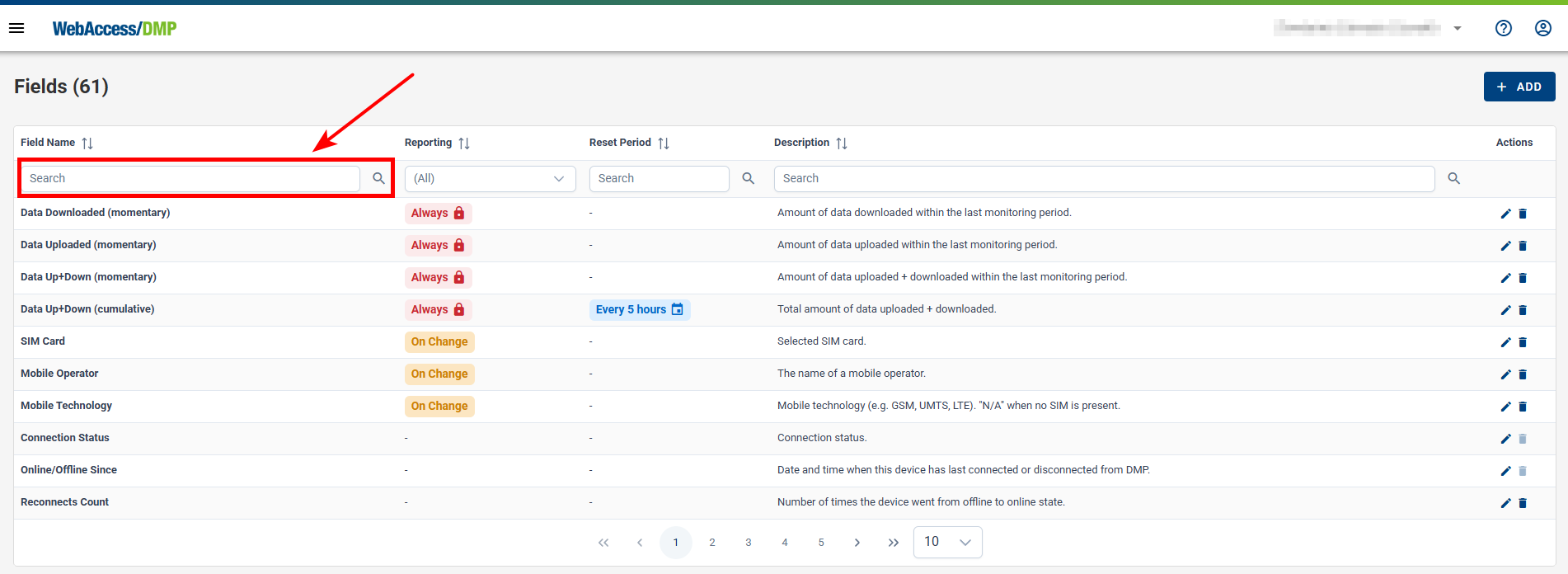Sort the table by Reporting column

(x=464, y=143)
